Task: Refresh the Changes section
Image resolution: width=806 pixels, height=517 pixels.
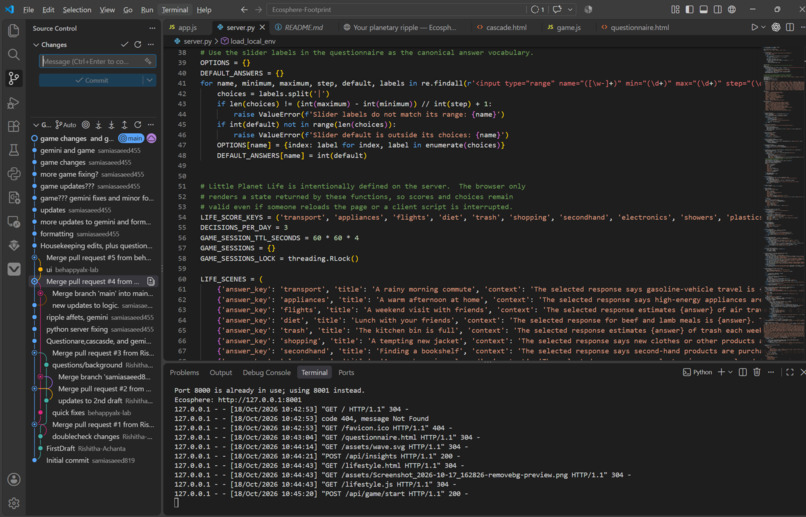Action: click(138, 45)
